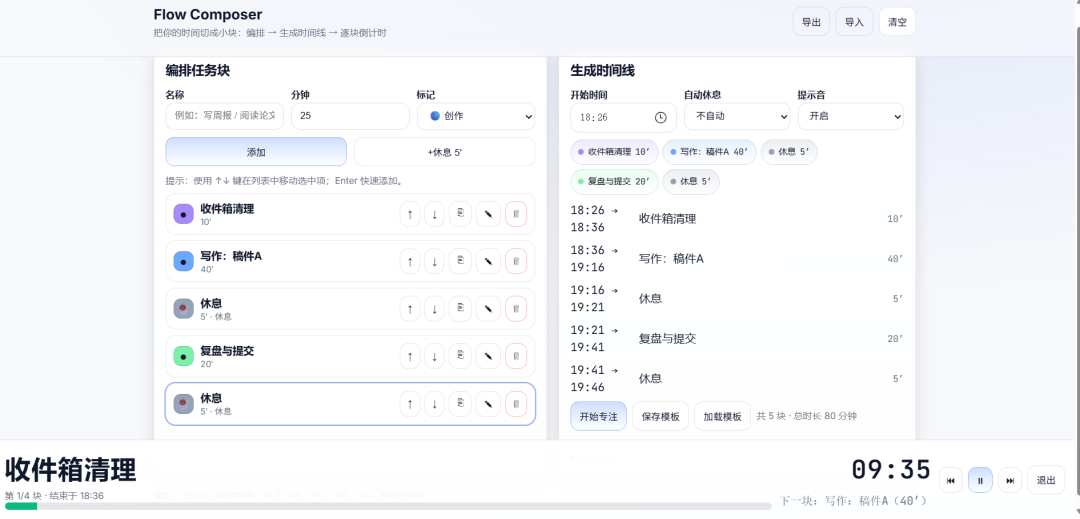The height and width of the screenshot is (519, 1080).
Task: Select the 复盘与提交 task row
Action: tap(350, 357)
